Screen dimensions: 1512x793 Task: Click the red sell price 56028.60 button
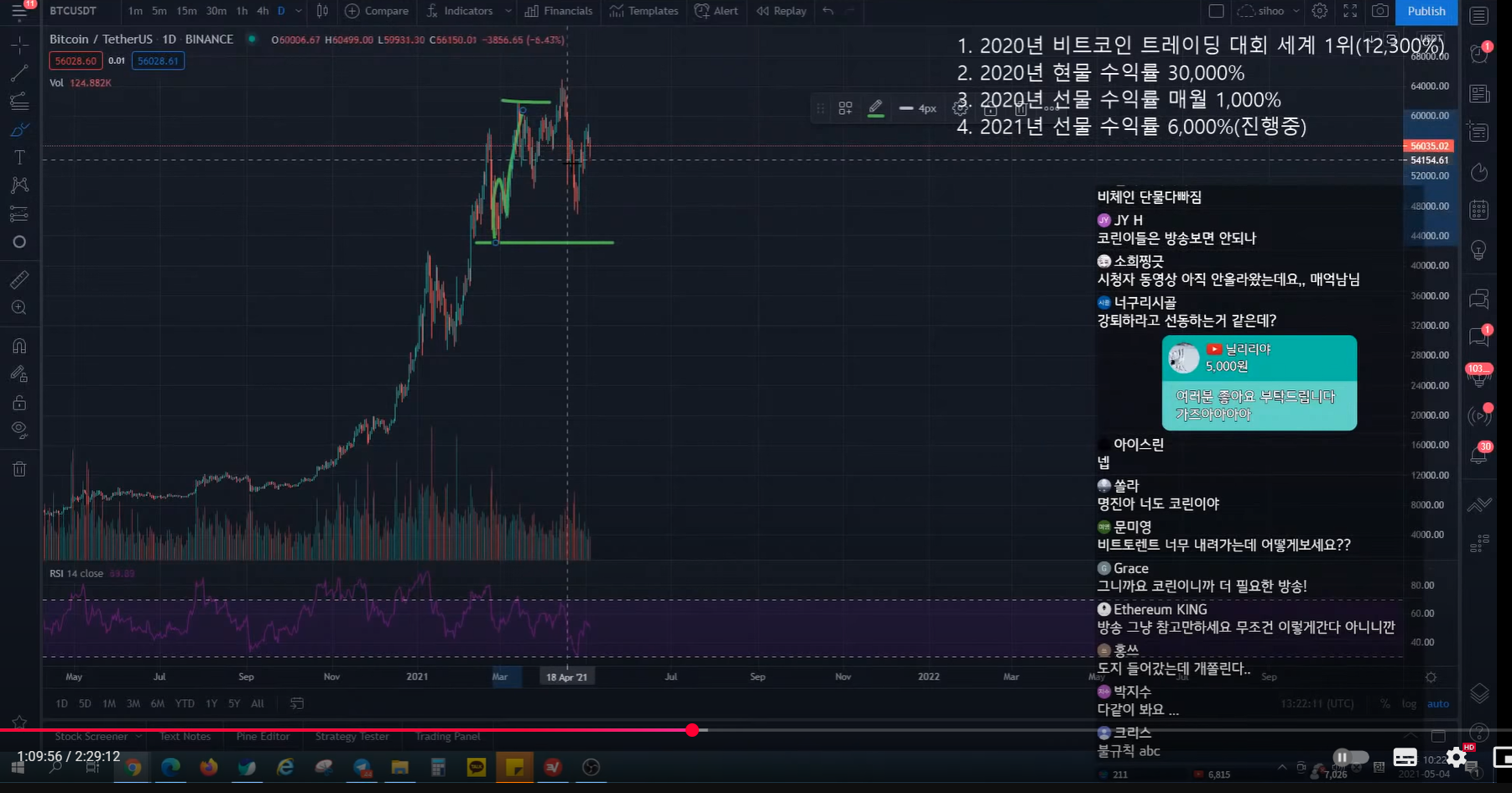(76, 60)
